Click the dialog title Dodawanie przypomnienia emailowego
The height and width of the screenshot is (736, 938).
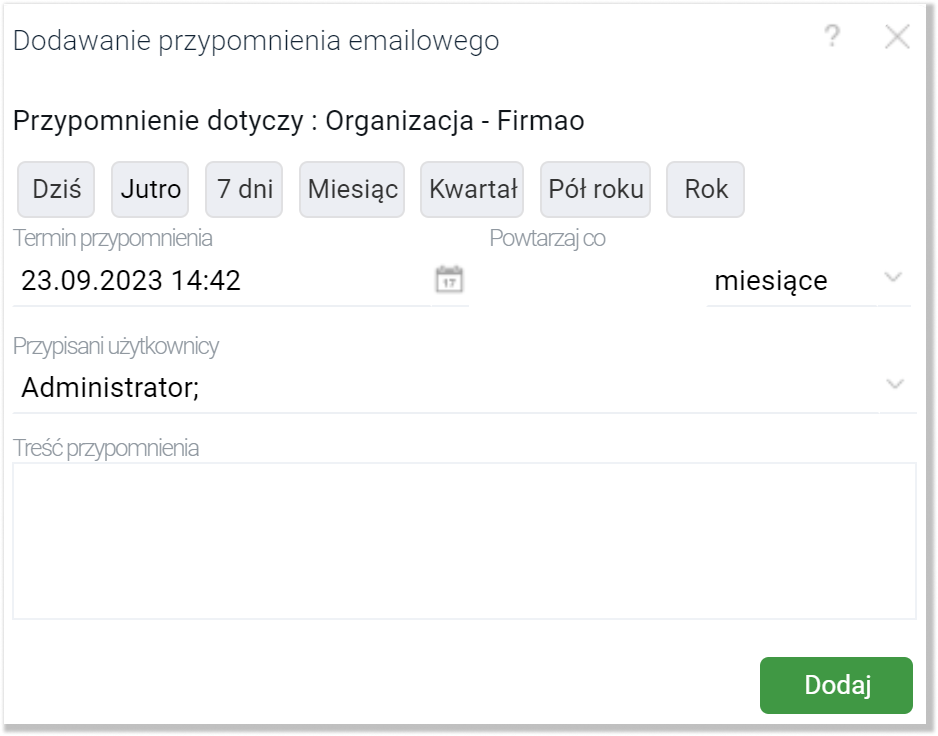tap(256, 41)
